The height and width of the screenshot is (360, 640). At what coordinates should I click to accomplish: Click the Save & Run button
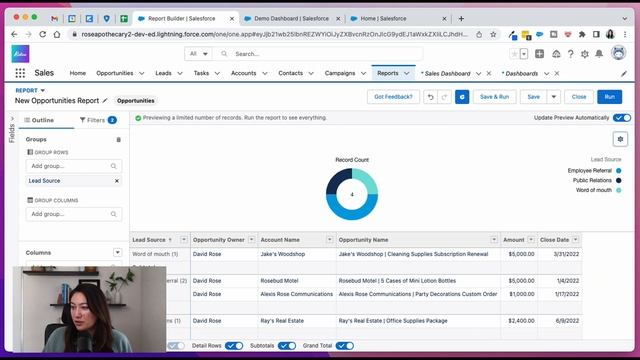[x=494, y=97]
